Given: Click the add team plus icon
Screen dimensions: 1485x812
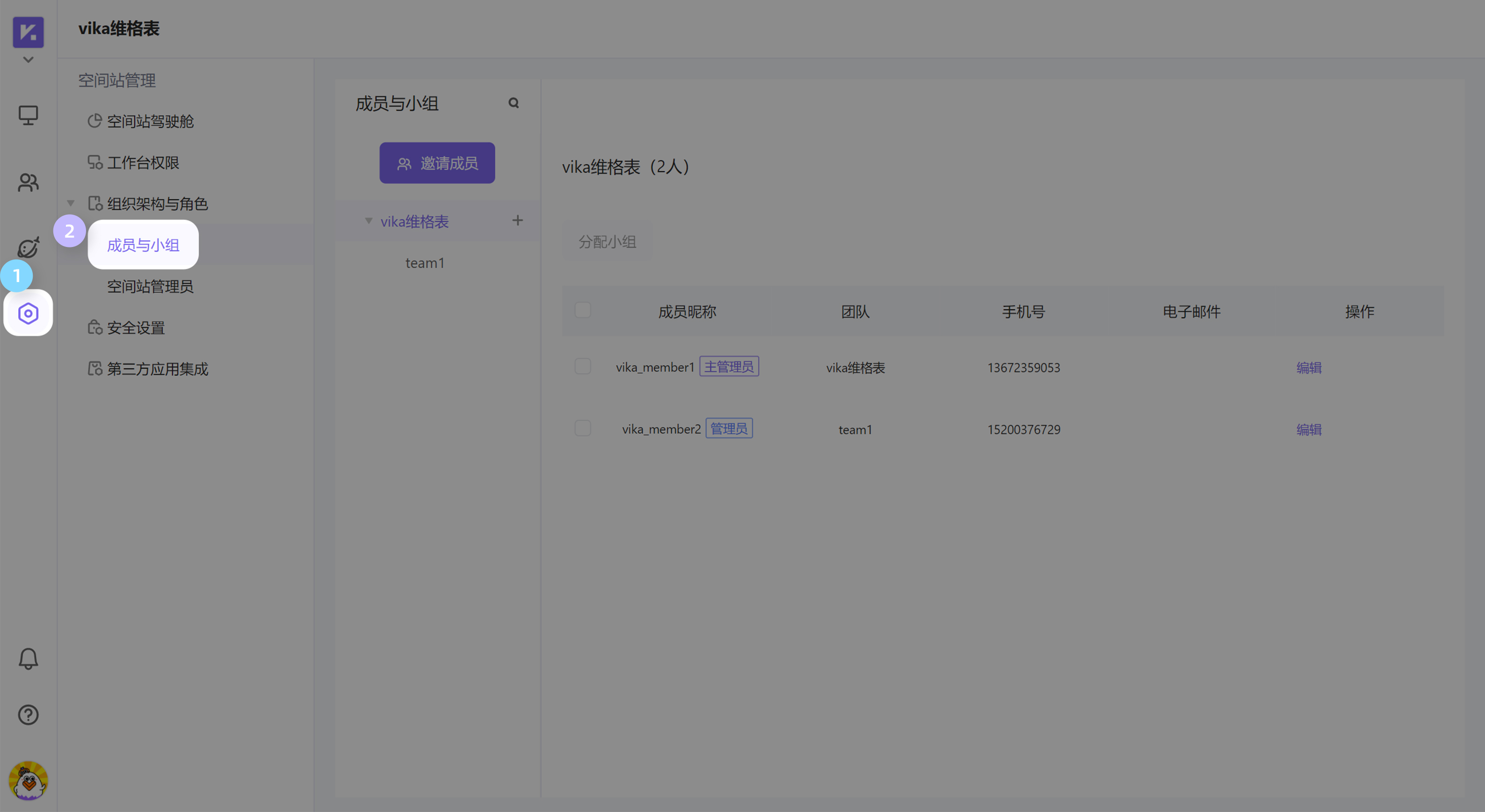Looking at the screenshot, I should click(x=517, y=220).
